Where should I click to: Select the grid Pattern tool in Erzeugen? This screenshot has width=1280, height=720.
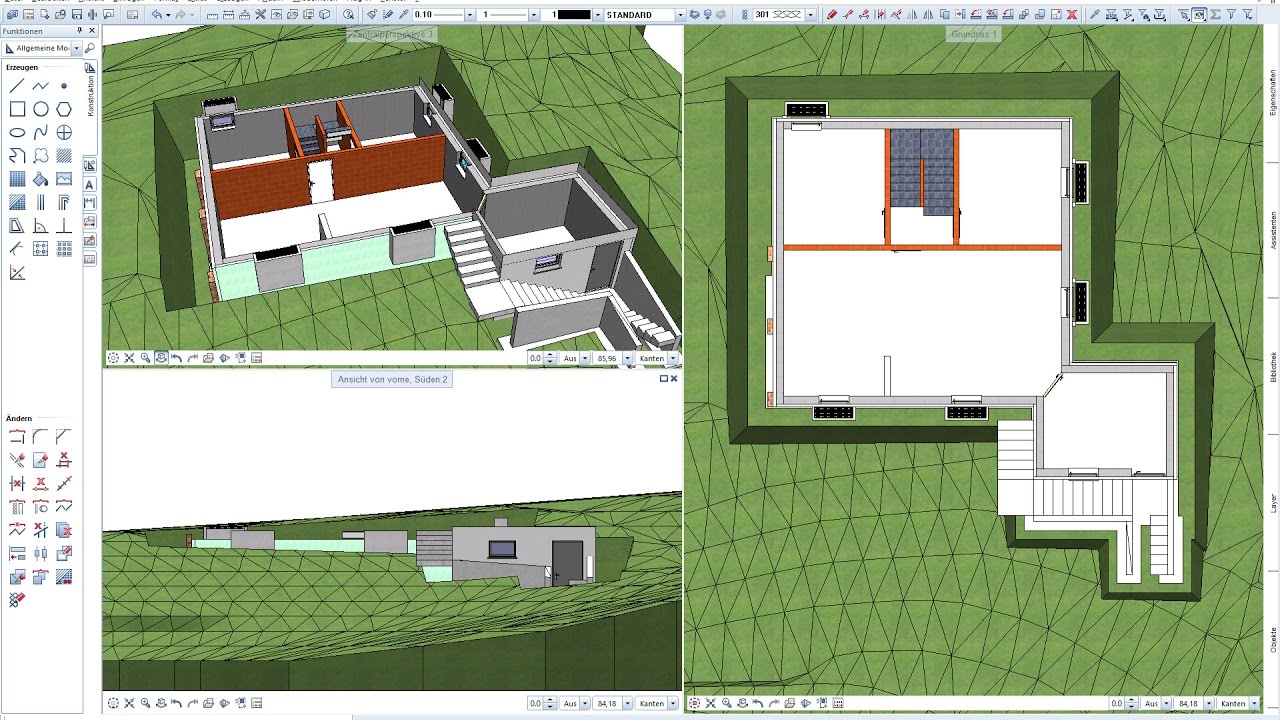coord(17,179)
